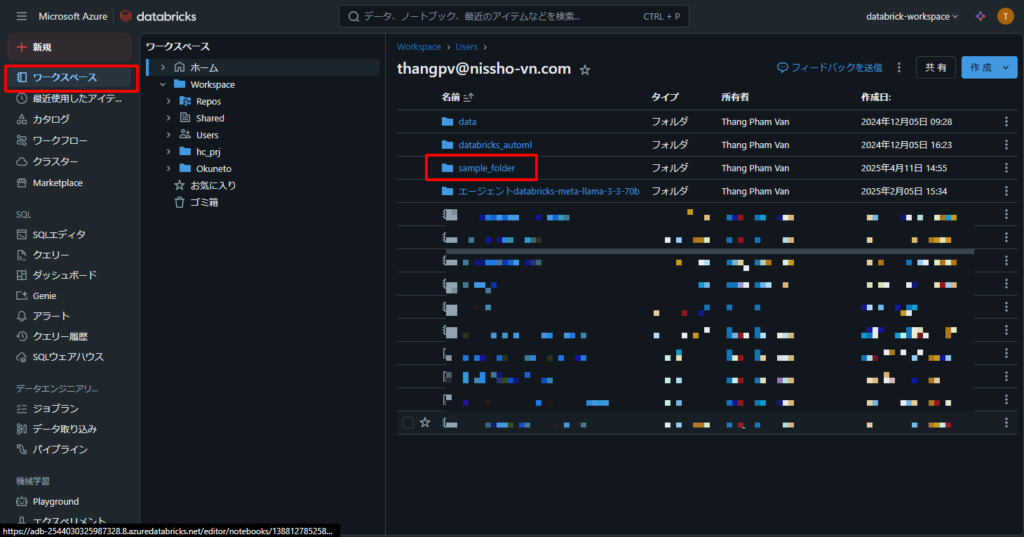This screenshot has height=537, width=1024.
Task: Click the ホーム house icon in tree
Action: pyautogui.click(x=180, y=67)
